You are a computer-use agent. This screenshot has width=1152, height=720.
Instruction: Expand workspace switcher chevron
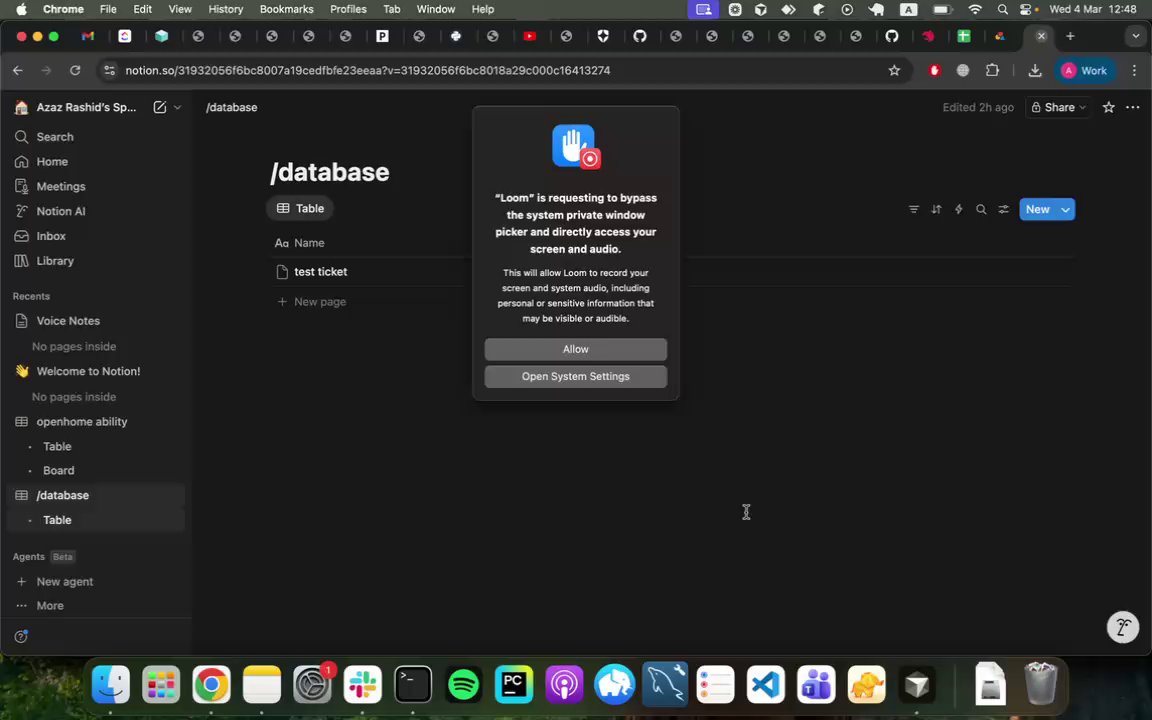tap(177, 107)
